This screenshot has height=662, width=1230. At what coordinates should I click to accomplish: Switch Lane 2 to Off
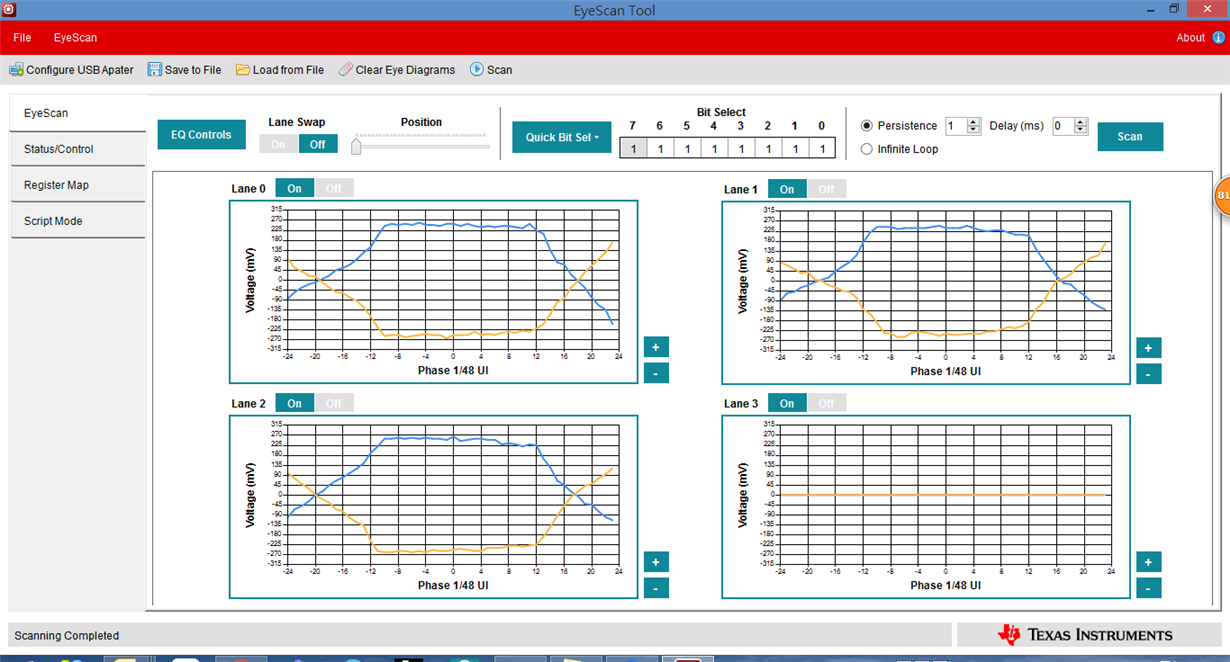tap(334, 403)
